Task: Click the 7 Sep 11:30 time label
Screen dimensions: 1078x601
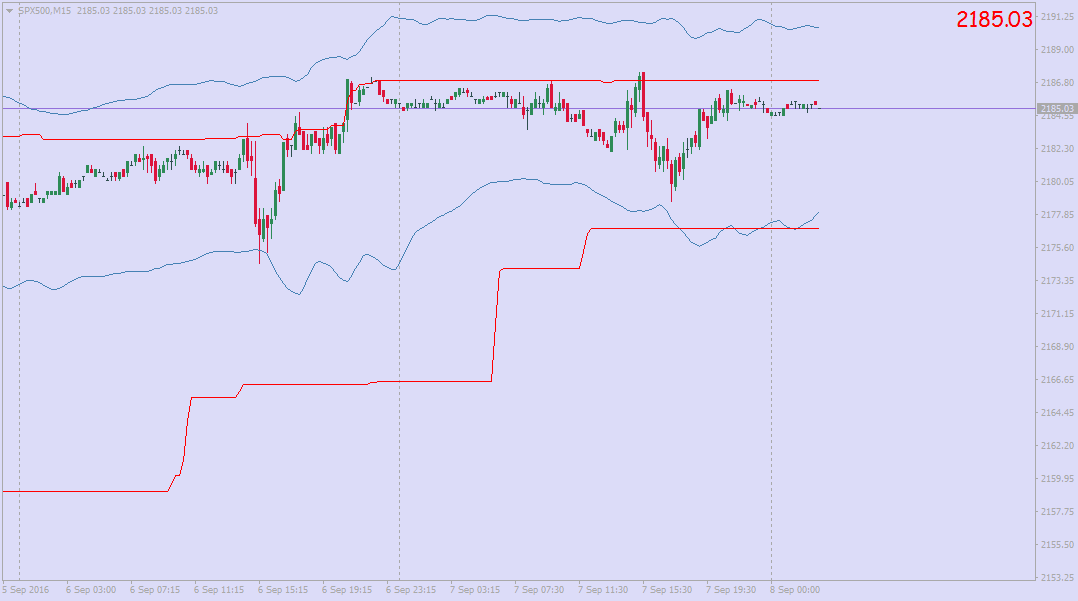Action: [602, 590]
